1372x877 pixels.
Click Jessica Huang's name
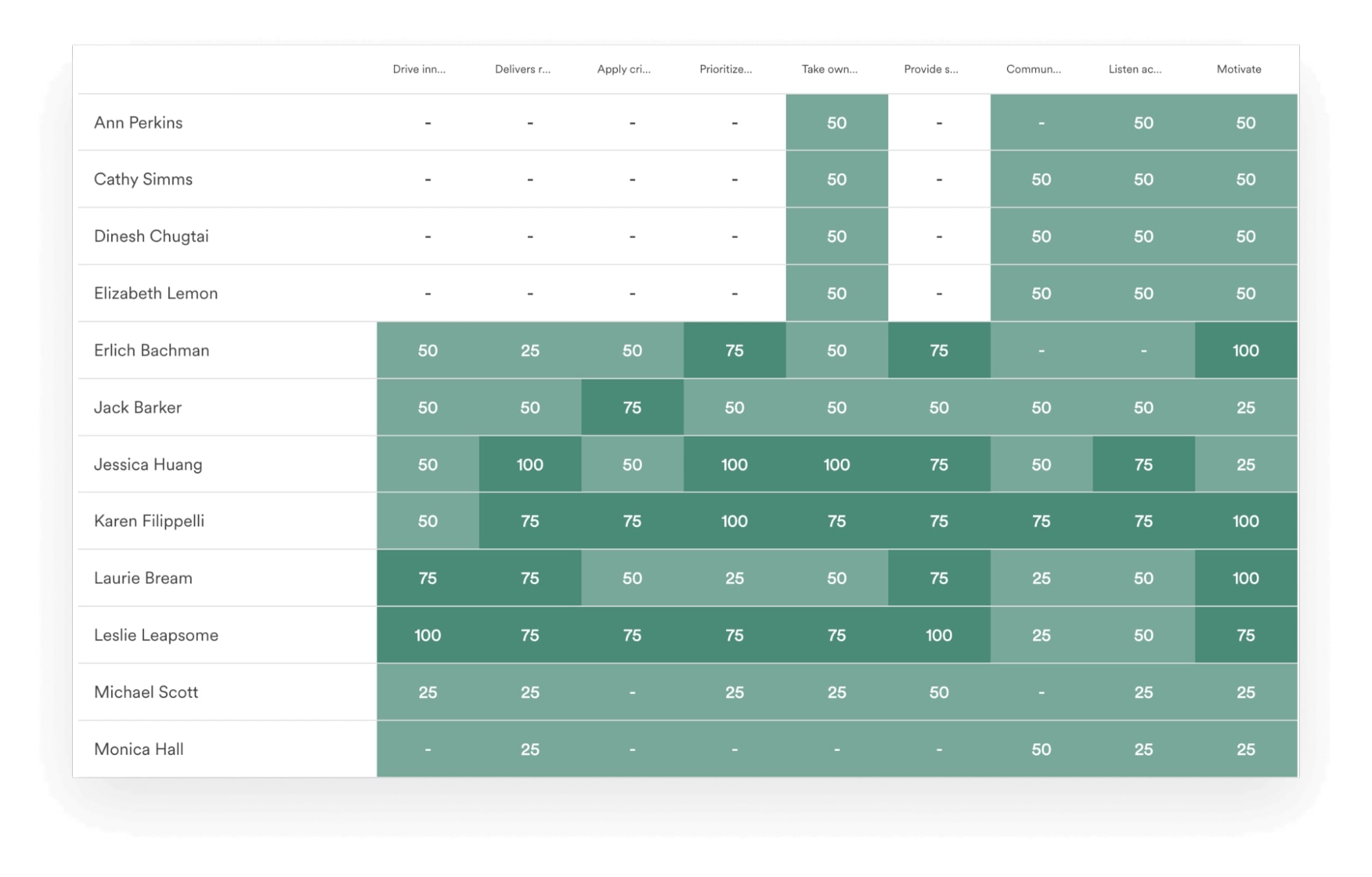(148, 465)
